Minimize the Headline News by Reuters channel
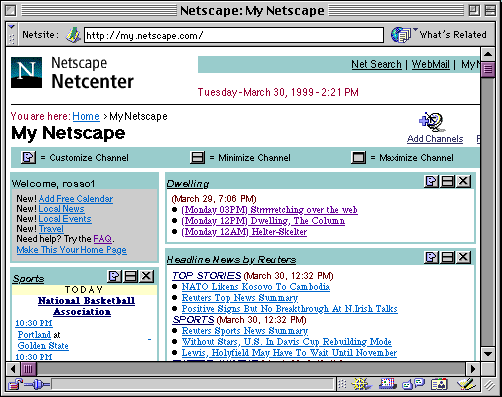The width and height of the screenshot is (502, 397). point(447,257)
